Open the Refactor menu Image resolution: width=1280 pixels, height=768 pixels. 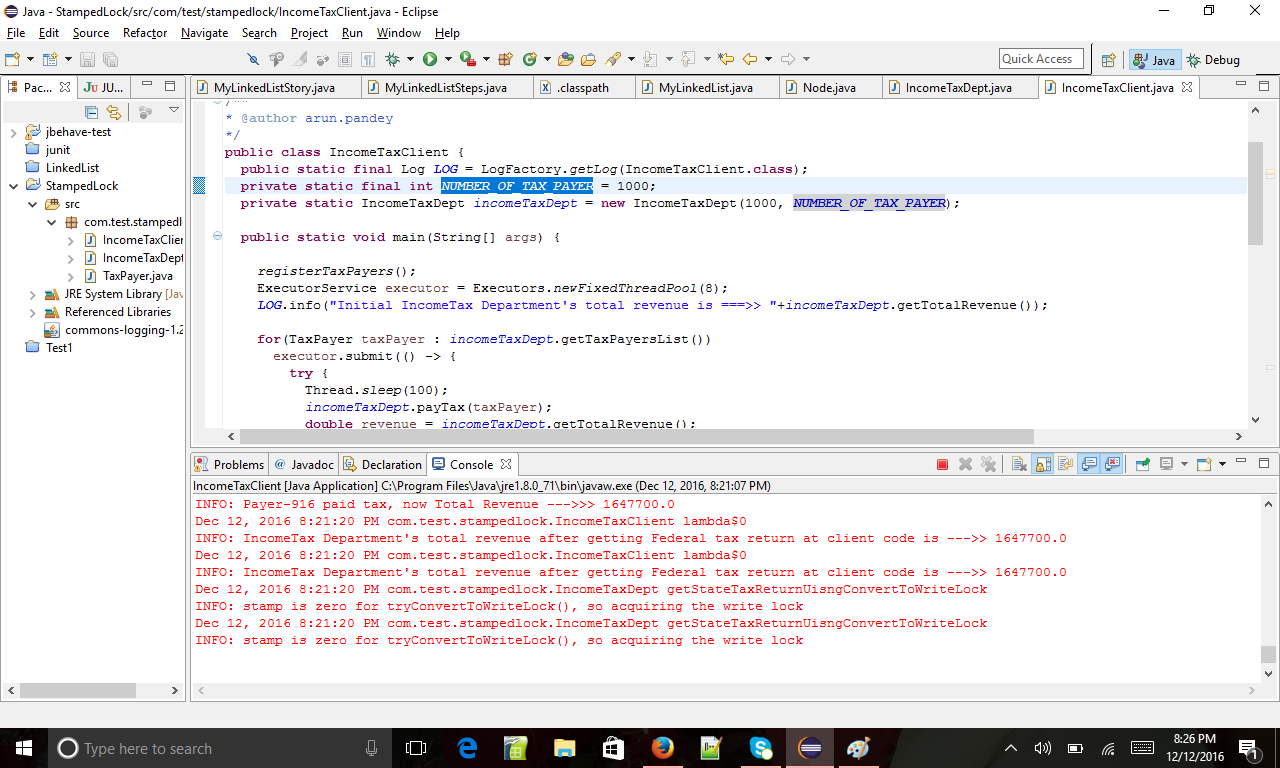click(145, 33)
